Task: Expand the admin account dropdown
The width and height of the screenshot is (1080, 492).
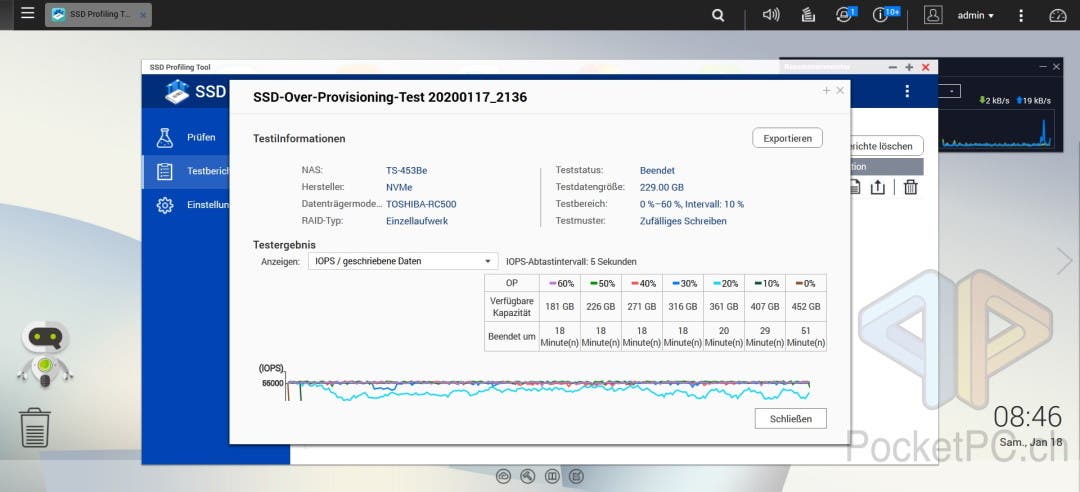Action: point(975,15)
